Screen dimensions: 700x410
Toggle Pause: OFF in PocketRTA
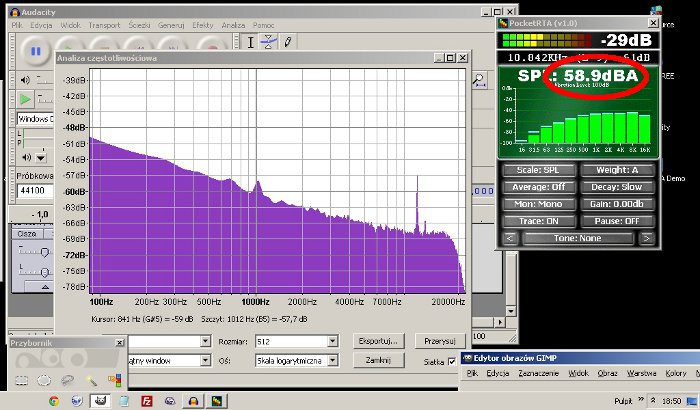tap(617, 221)
